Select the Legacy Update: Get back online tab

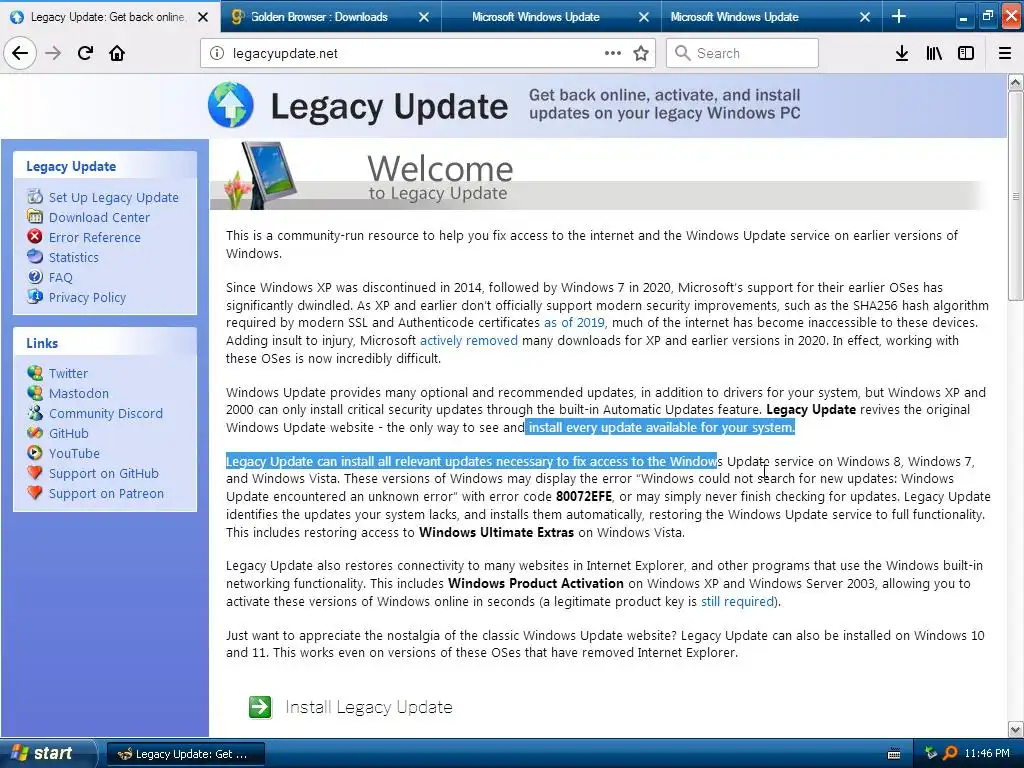click(108, 16)
